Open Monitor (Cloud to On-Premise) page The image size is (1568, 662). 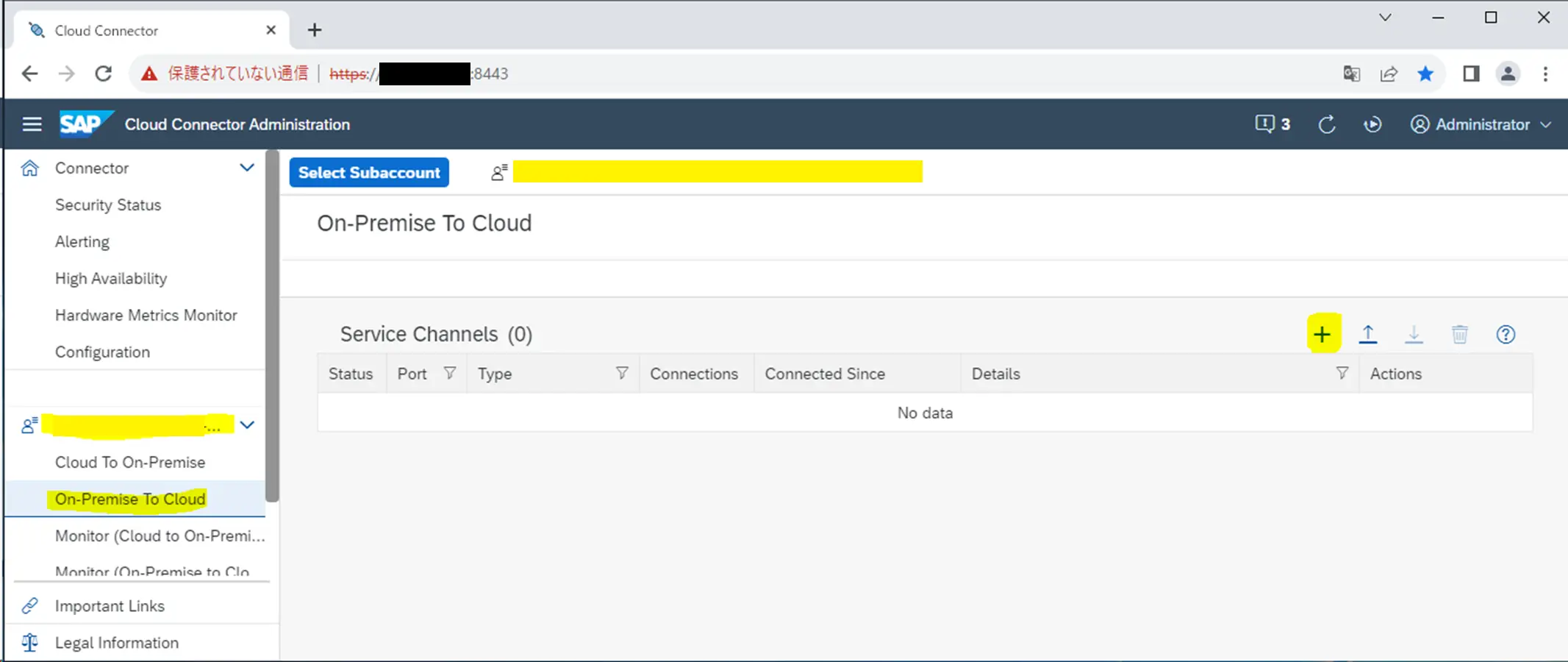tap(160, 535)
